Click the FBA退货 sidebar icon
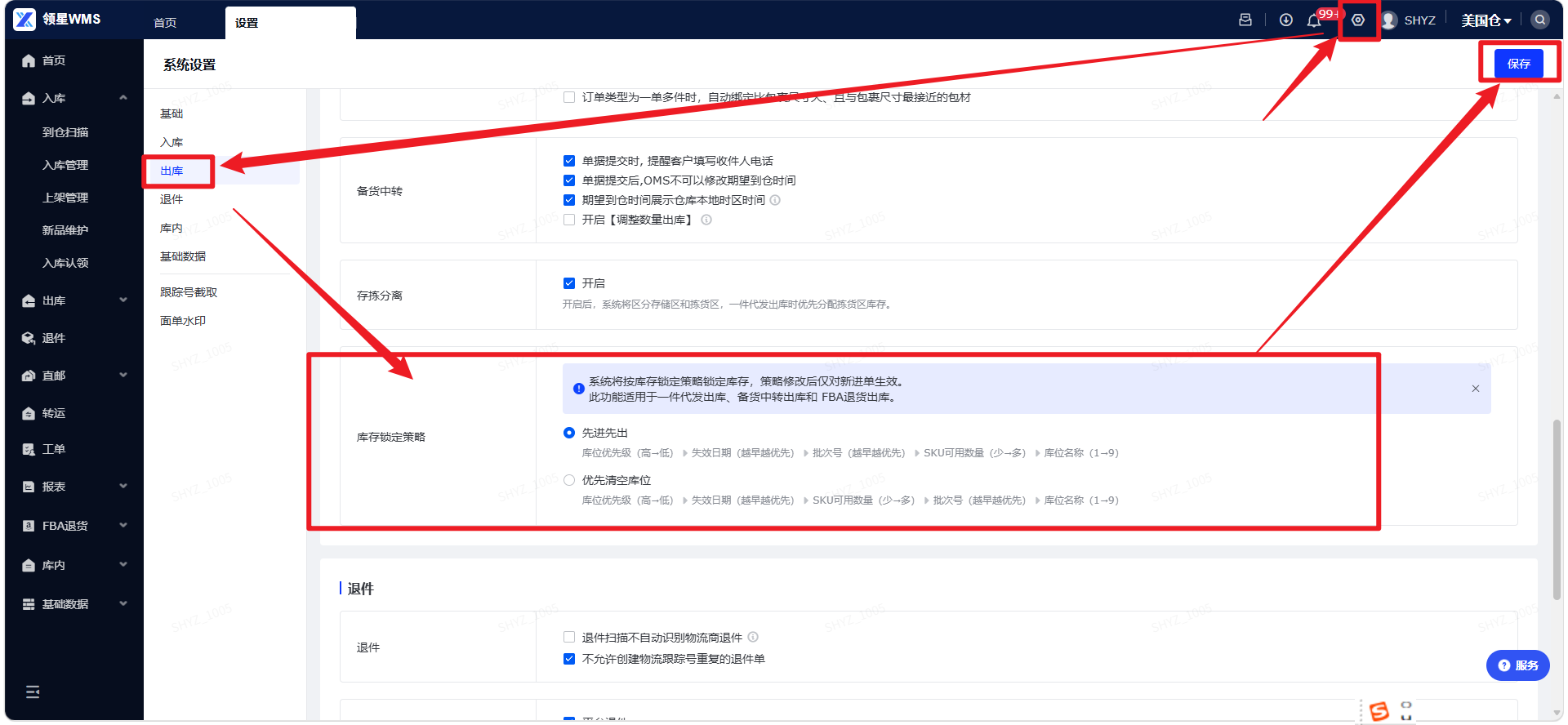Image resolution: width=1568 pixels, height=725 pixels. point(29,526)
